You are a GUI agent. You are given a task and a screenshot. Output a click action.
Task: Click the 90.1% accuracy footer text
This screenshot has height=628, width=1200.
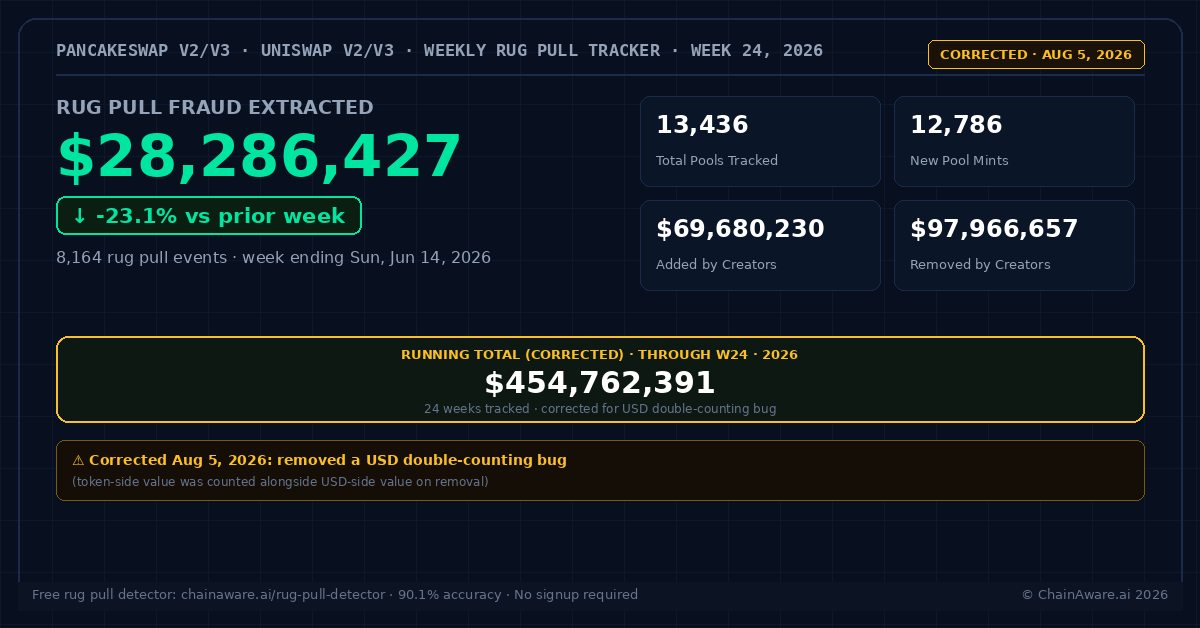pyautogui.click(x=450, y=595)
